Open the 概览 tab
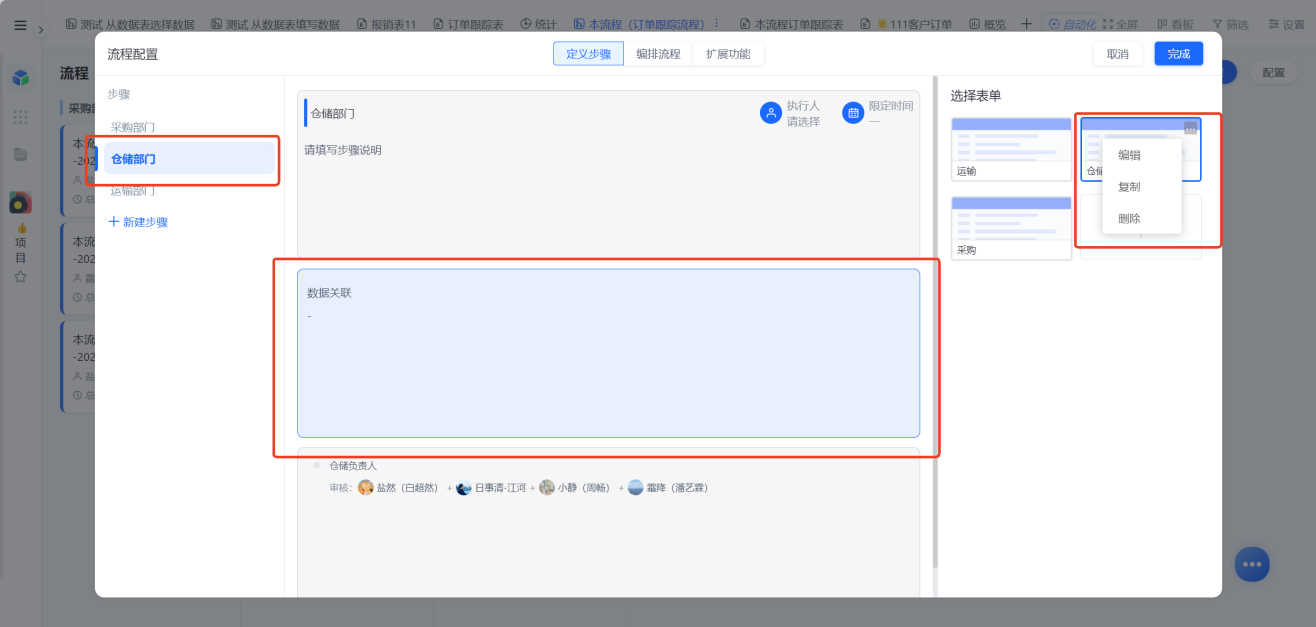The image size is (1316, 627). point(988,23)
